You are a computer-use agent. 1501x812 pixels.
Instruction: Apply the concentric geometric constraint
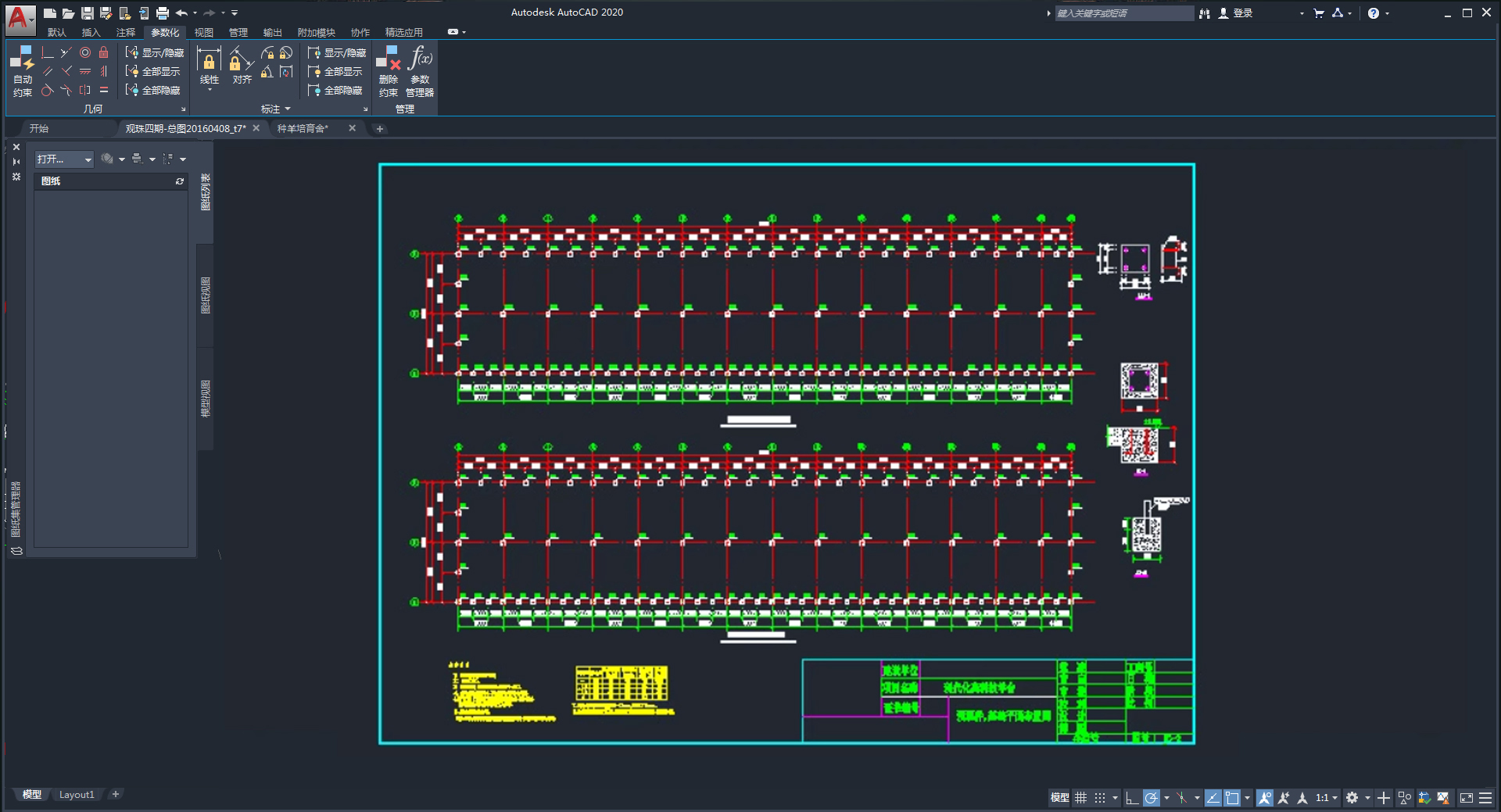(x=85, y=52)
